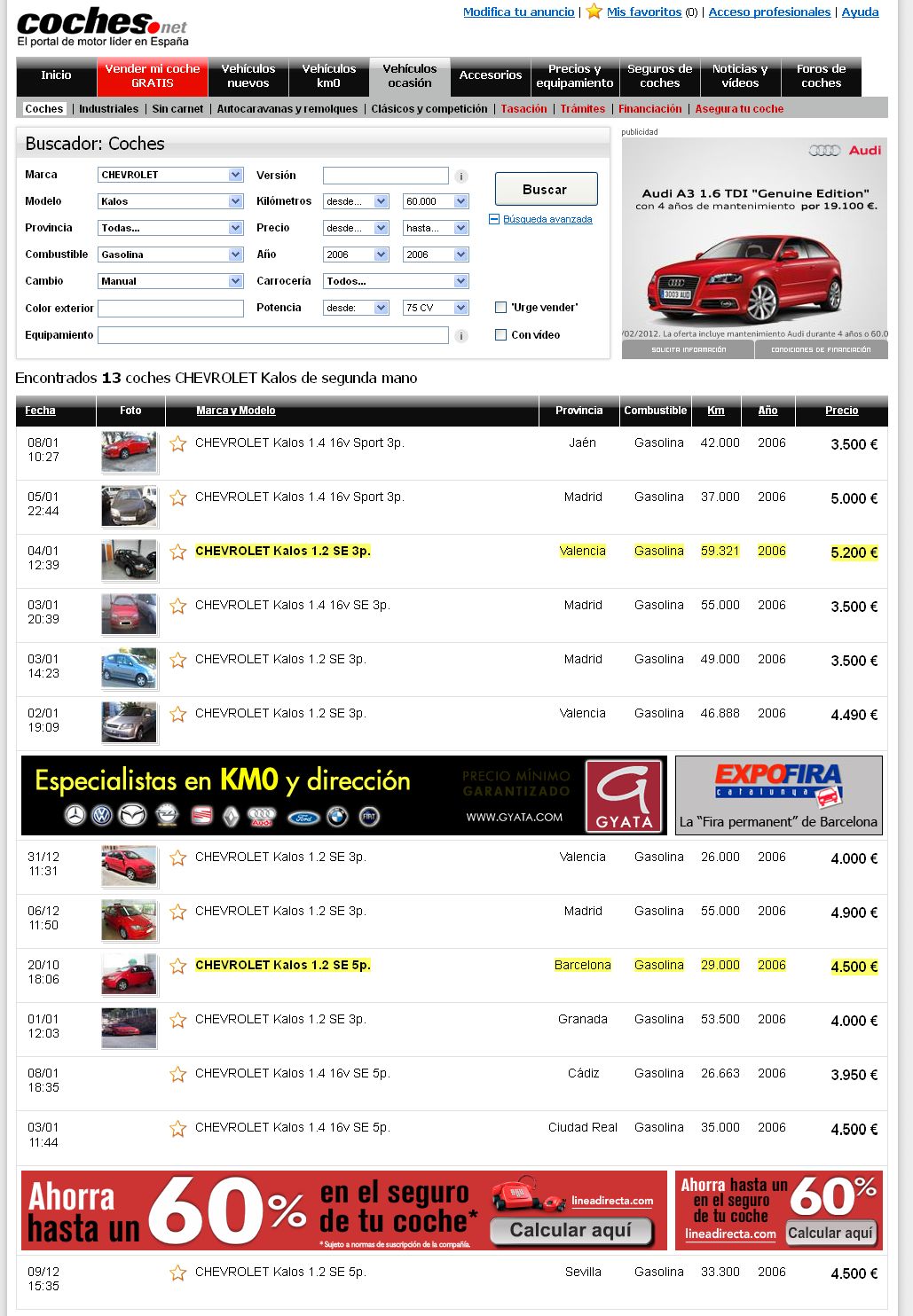This screenshot has width=913, height=1316.
Task: Open the Modelo dropdown showing Kalos
Action: (170, 201)
